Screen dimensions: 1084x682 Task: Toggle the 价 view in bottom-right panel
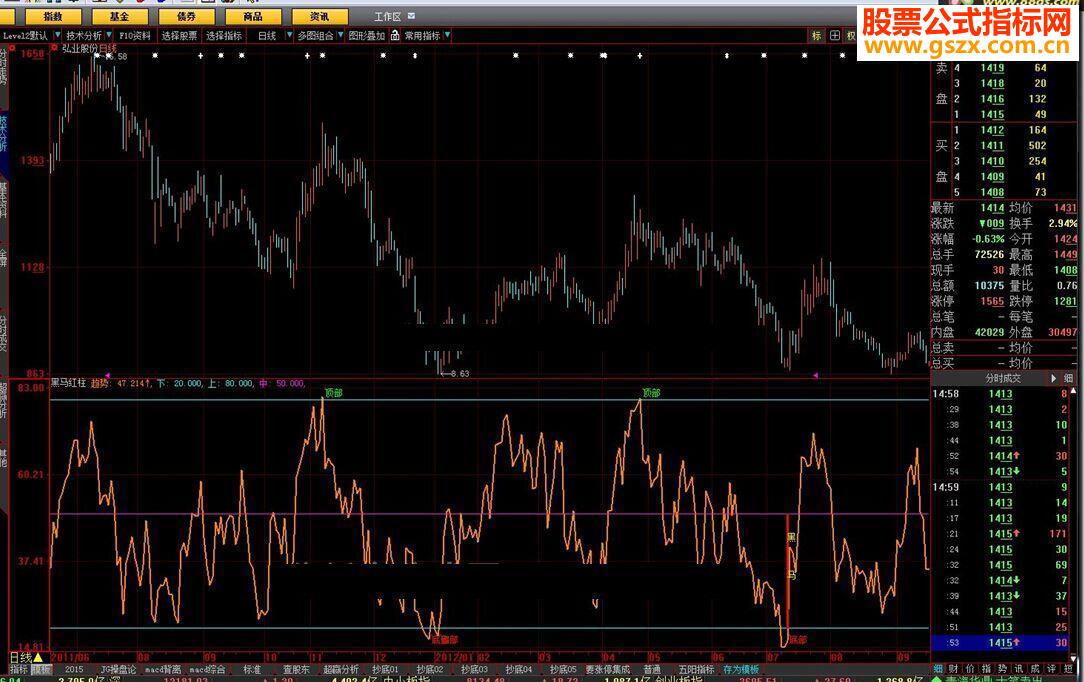click(970, 669)
